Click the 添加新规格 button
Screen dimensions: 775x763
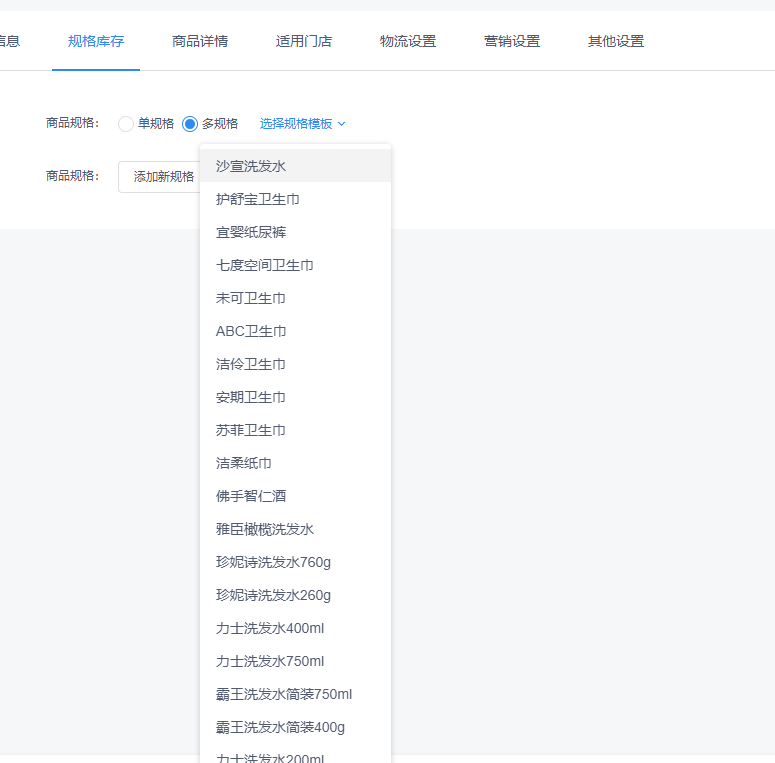coord(159,176)
